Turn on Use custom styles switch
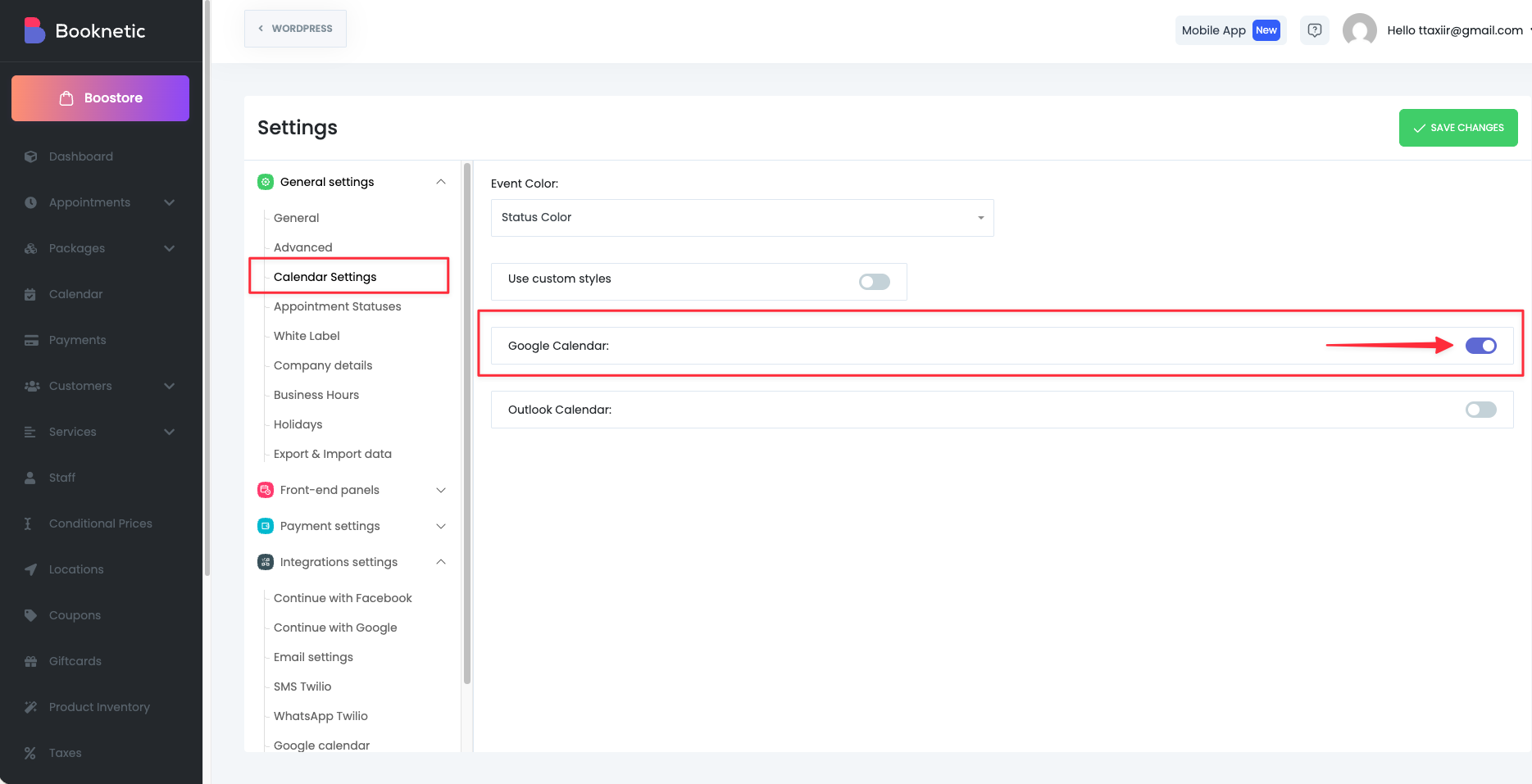This screenshot has height=784, width=1532. (x=874, y=282)
